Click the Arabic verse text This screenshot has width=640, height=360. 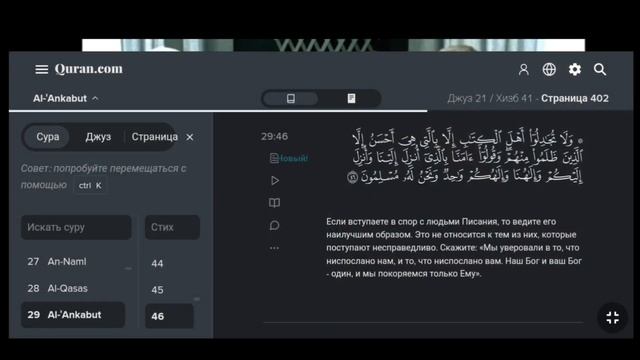(465, 157)
